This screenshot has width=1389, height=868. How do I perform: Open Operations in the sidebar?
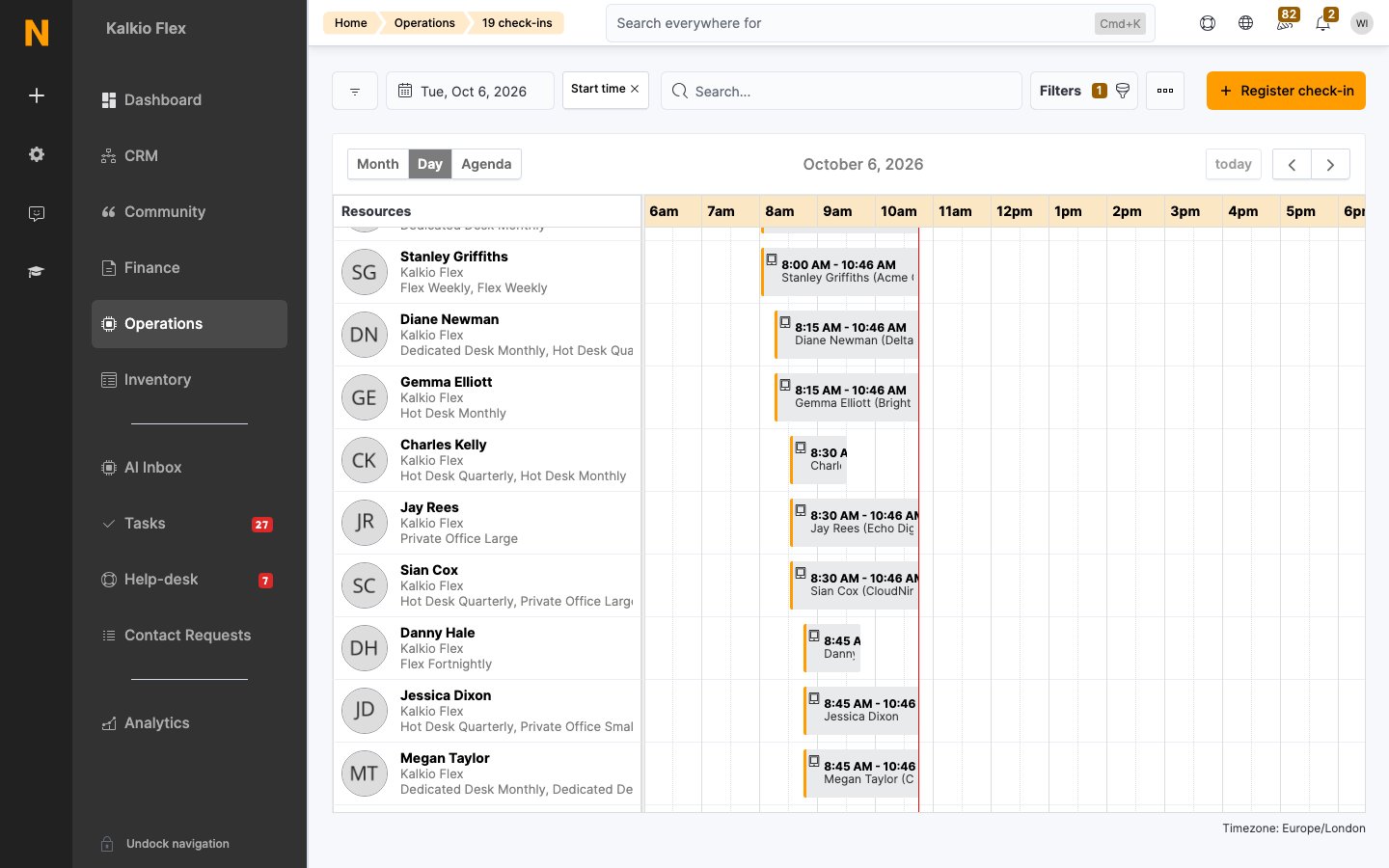pyautogui.click(x=189, y=324)
